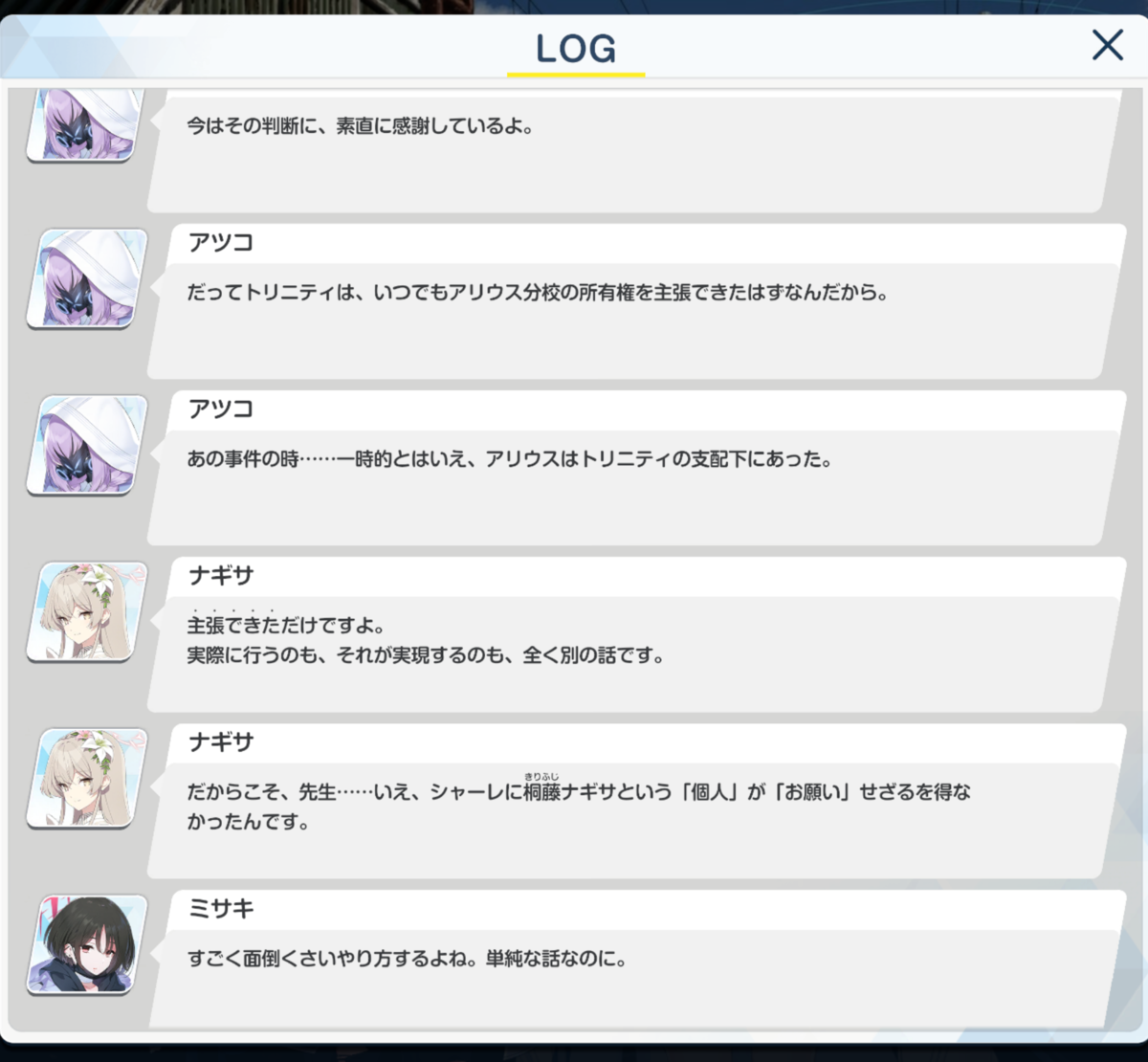Click Nagisa's portrait beside だからこそ、先生 line

coord(87,778)
